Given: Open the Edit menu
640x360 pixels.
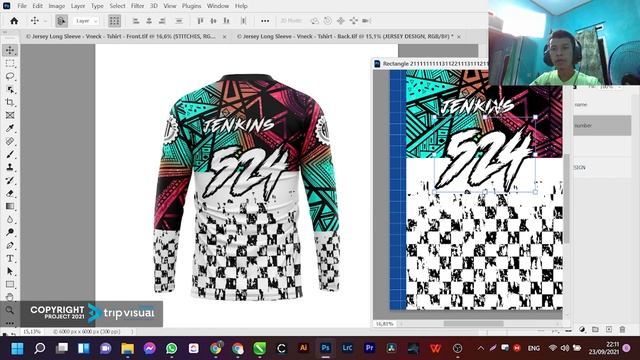Looking at the screenshot, I should point(38,6).
